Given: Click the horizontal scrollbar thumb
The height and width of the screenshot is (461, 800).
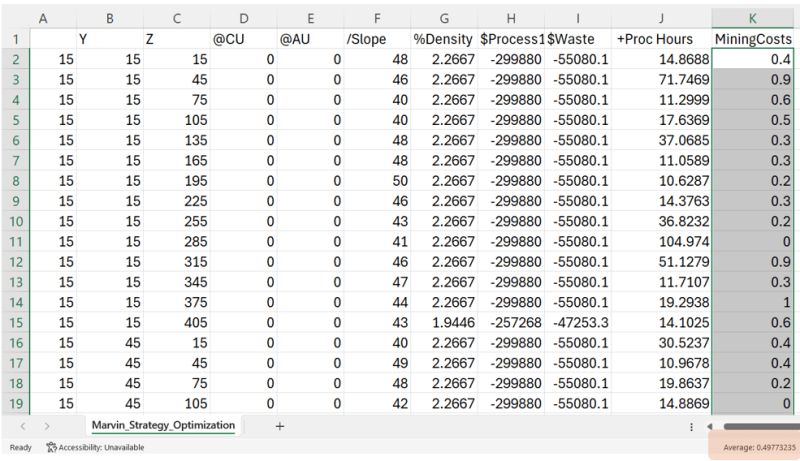Looking at the screenshot, I should (x=761, y=426).
